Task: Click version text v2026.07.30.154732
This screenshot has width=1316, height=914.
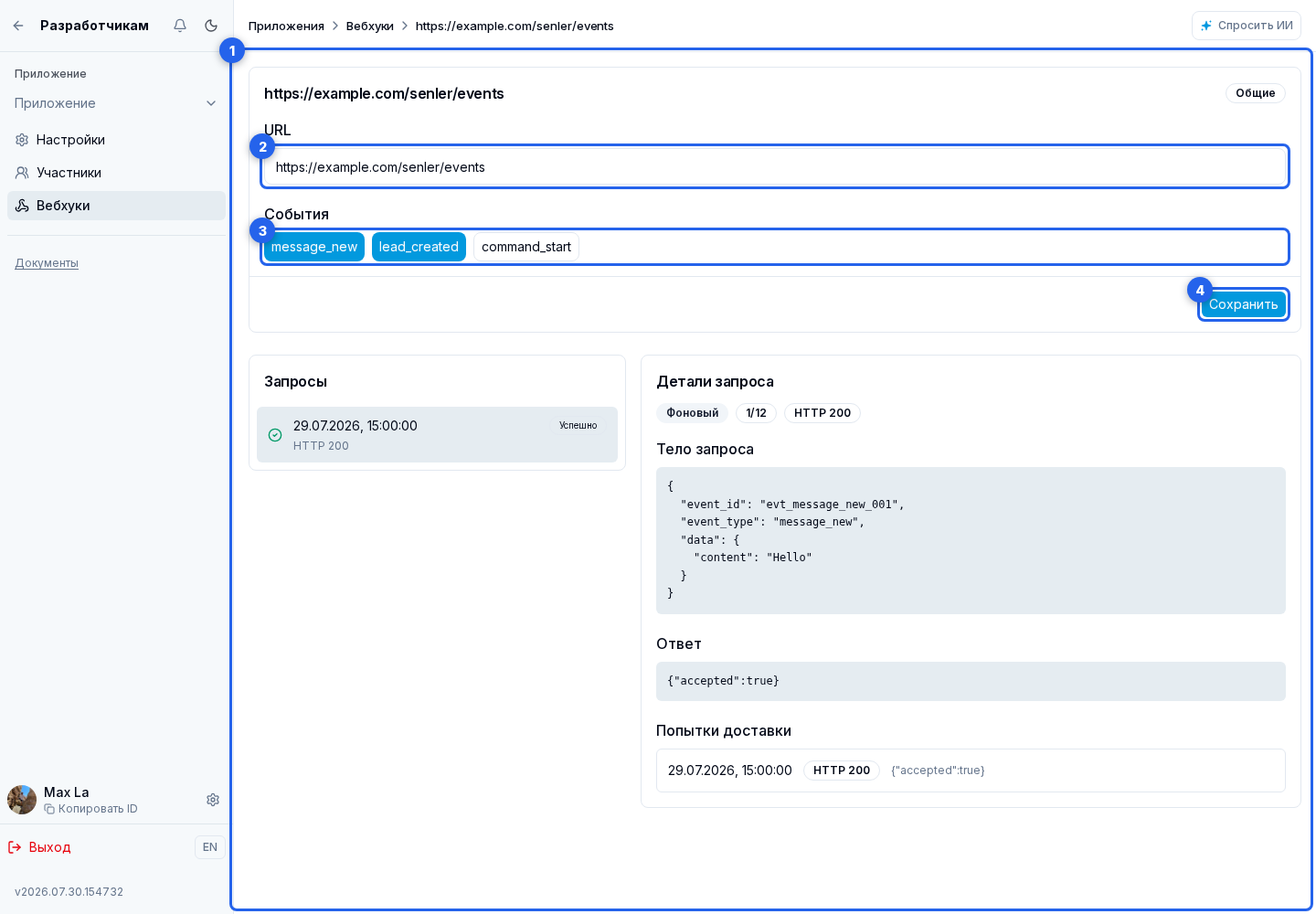Action: pos(69,892)
